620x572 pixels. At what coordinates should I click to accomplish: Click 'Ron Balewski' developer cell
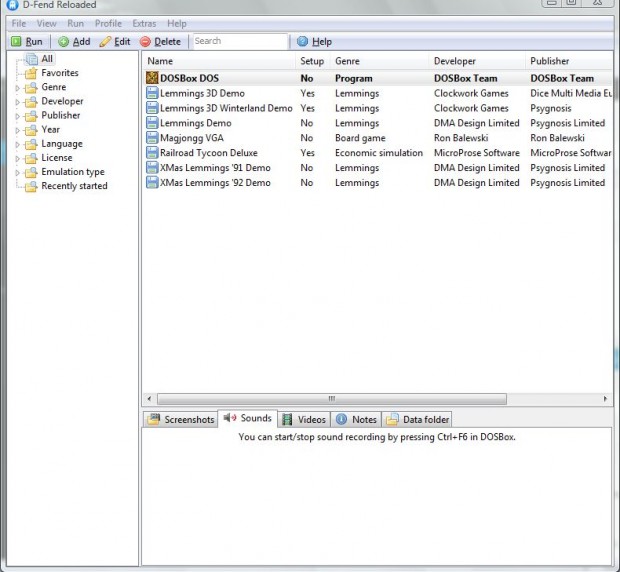click(x=461, y=138)
